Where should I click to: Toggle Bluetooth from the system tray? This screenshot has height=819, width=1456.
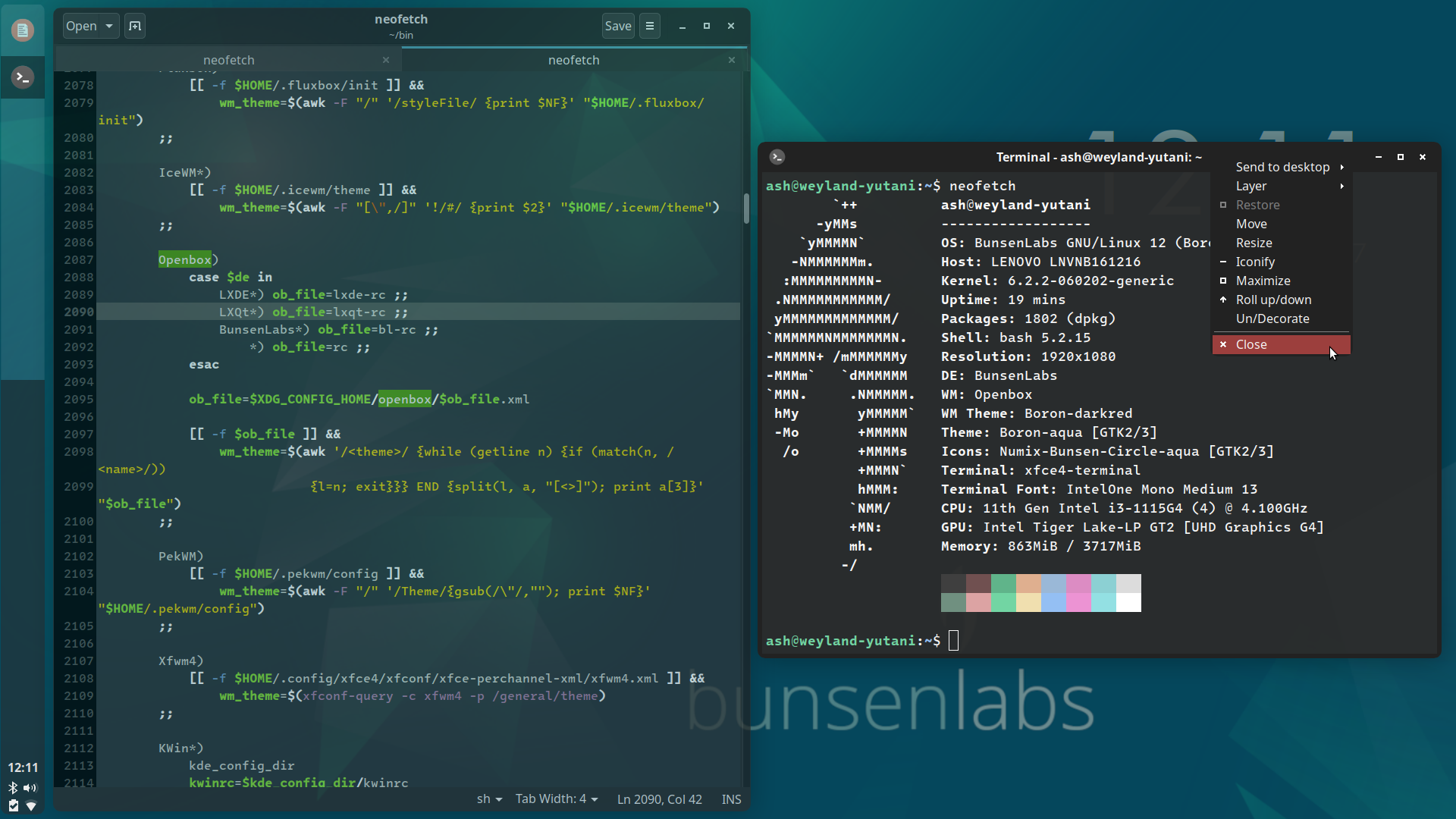click(x=11, y=788)
